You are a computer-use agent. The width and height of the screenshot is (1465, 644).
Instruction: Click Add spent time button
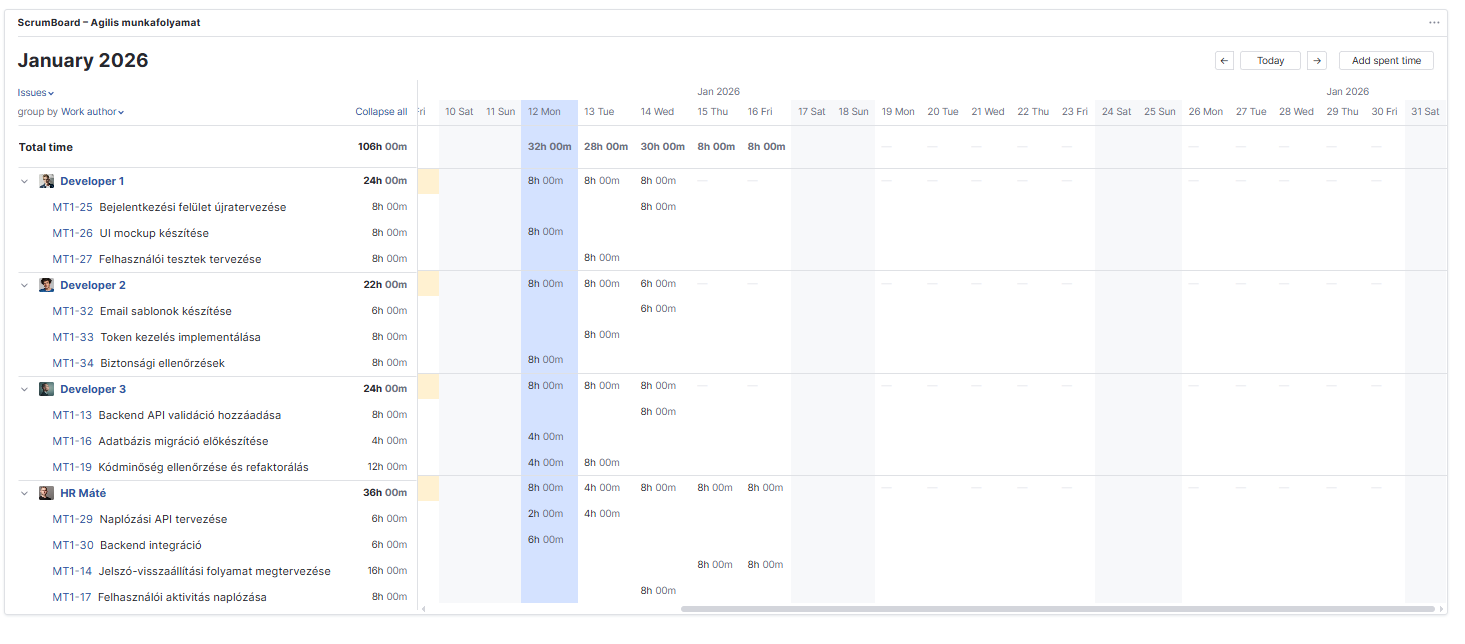pos(1386,61)
